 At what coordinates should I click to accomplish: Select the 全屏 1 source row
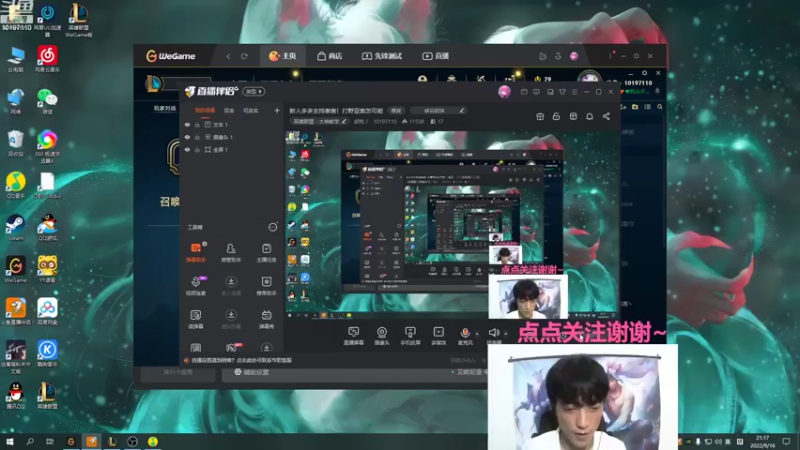tap(232, 149)
